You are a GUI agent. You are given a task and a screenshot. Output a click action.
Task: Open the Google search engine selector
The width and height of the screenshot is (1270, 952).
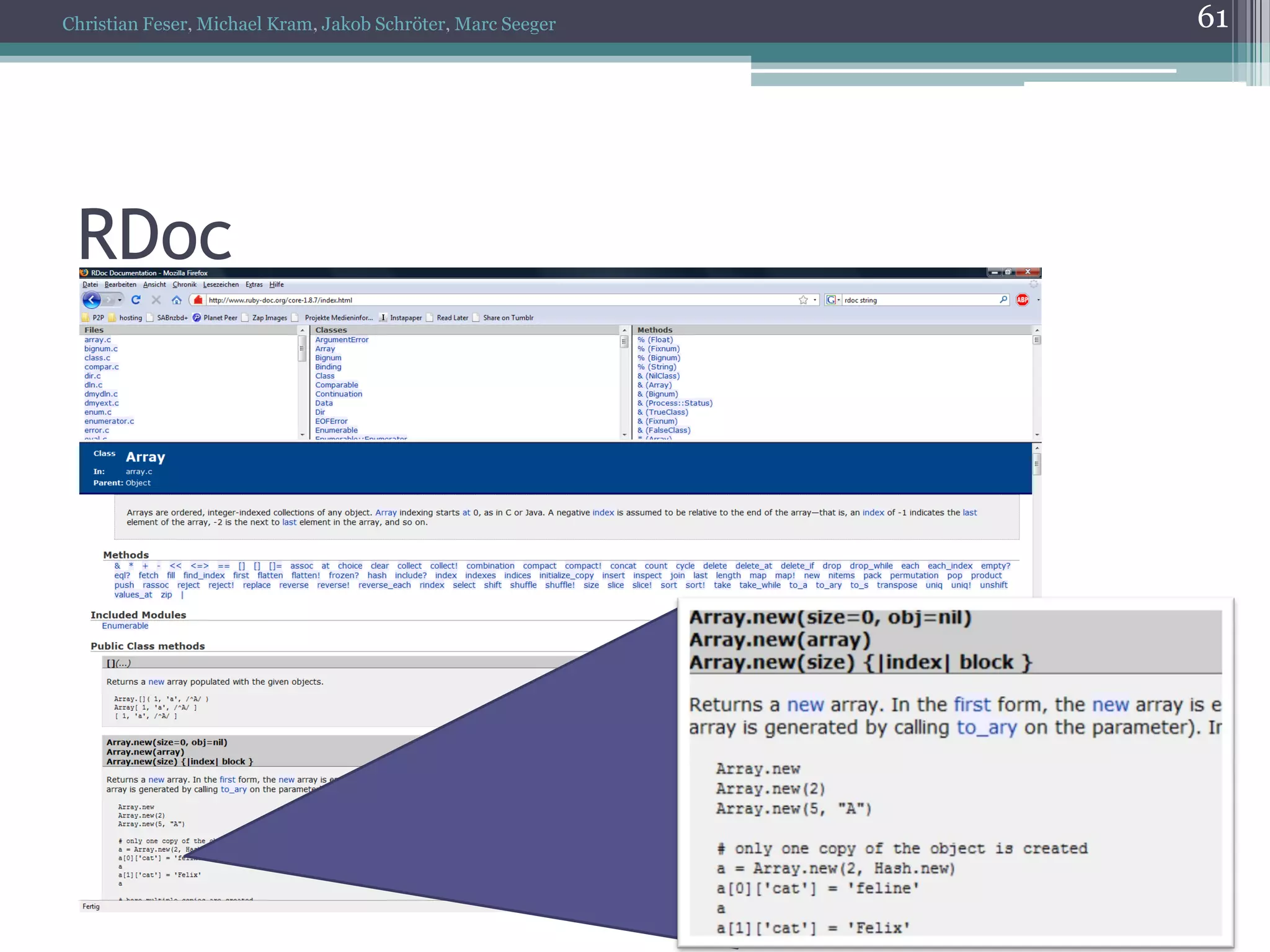click(833, 300)
